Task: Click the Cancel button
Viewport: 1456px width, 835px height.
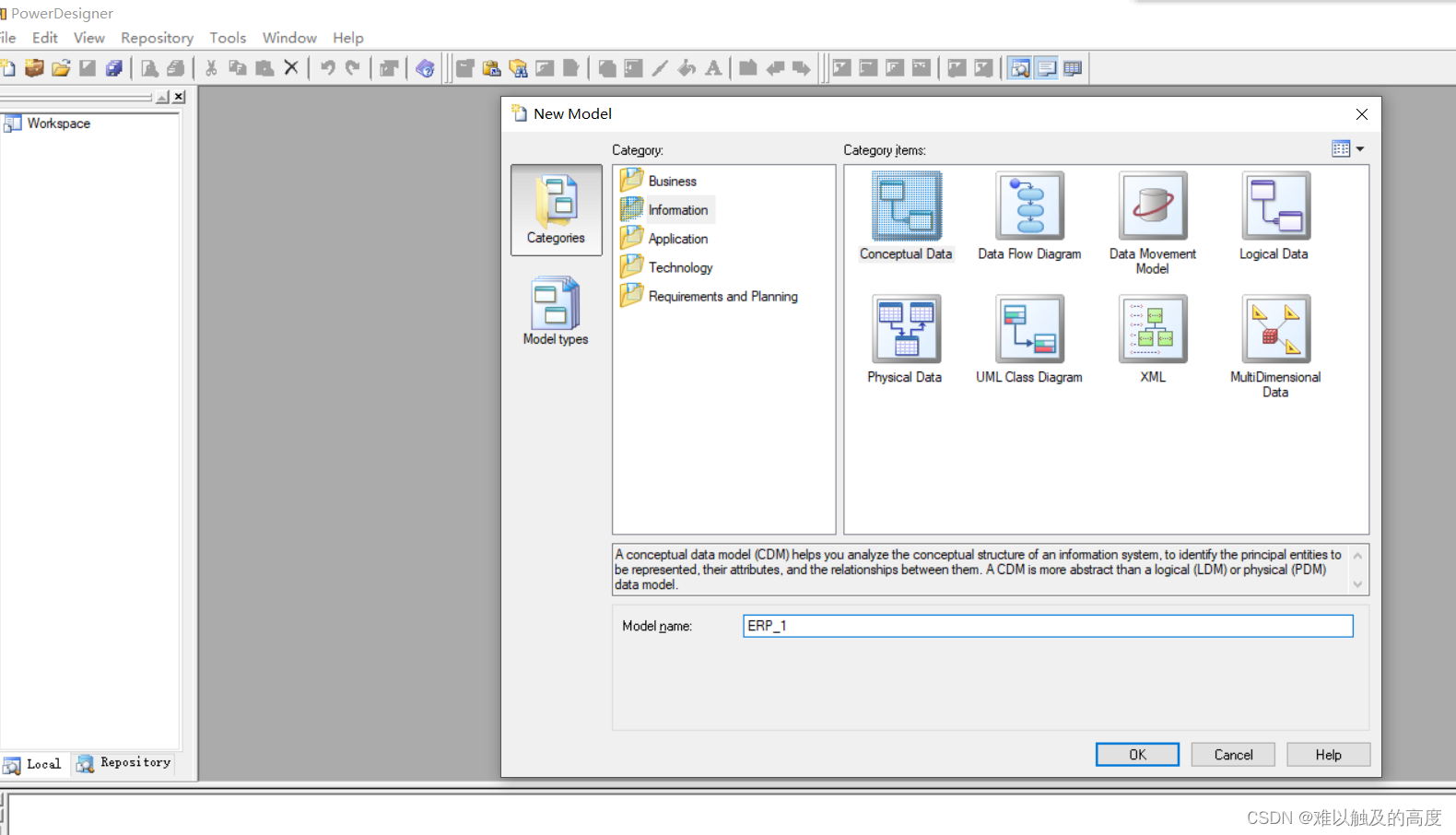Action: point(1233,755)
